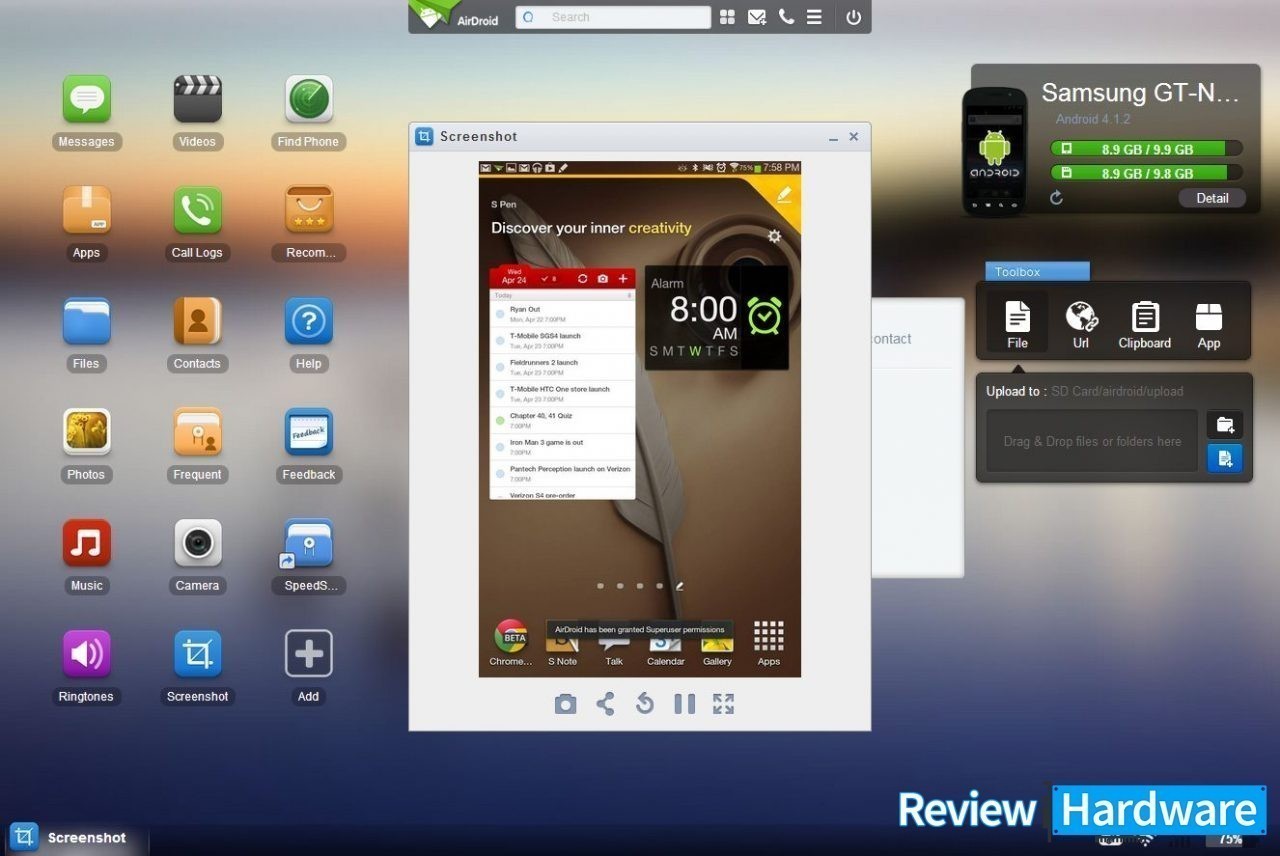The width and height of the screenshot is (1280, 856).
Task: Take a screenshot with the camera button
Action: pos(566,704)
